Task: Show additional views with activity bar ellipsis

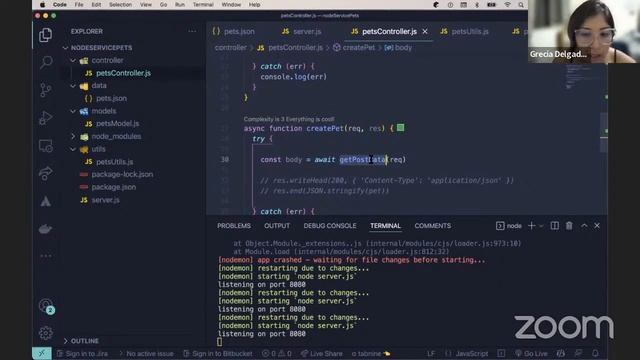Action: (46, 256)
